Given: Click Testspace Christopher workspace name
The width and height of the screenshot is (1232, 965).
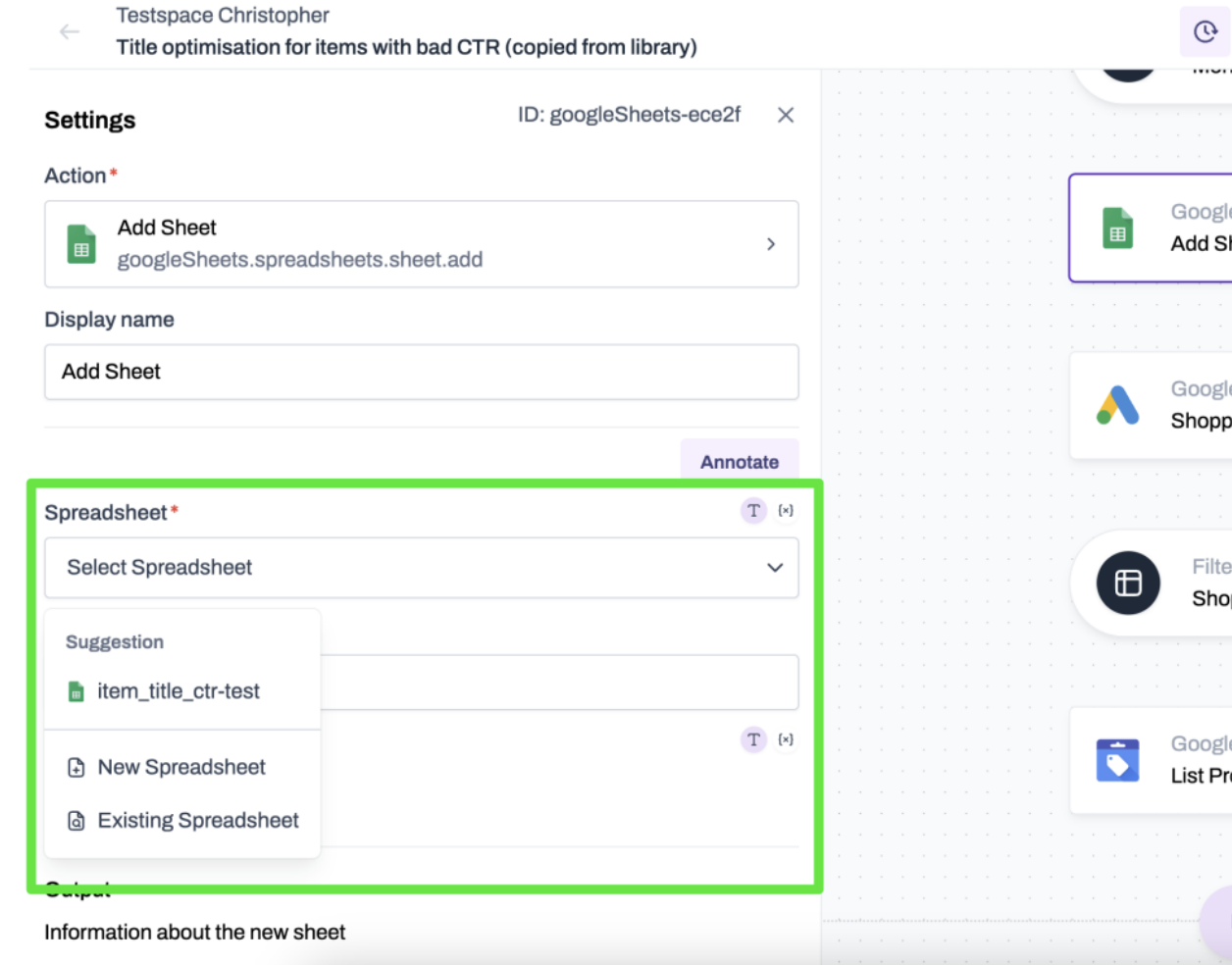Looking at the screenshot, I should tap(223, 16).
